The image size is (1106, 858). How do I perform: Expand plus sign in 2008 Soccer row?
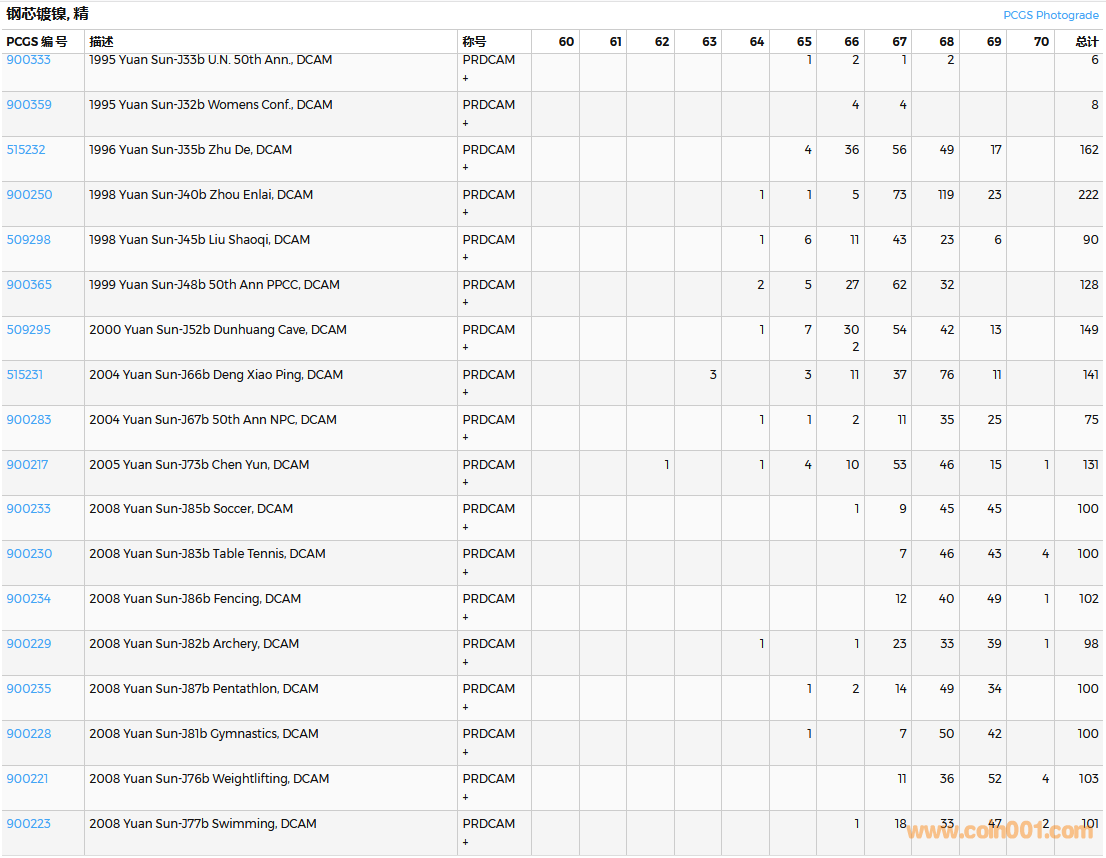(465, 527)
